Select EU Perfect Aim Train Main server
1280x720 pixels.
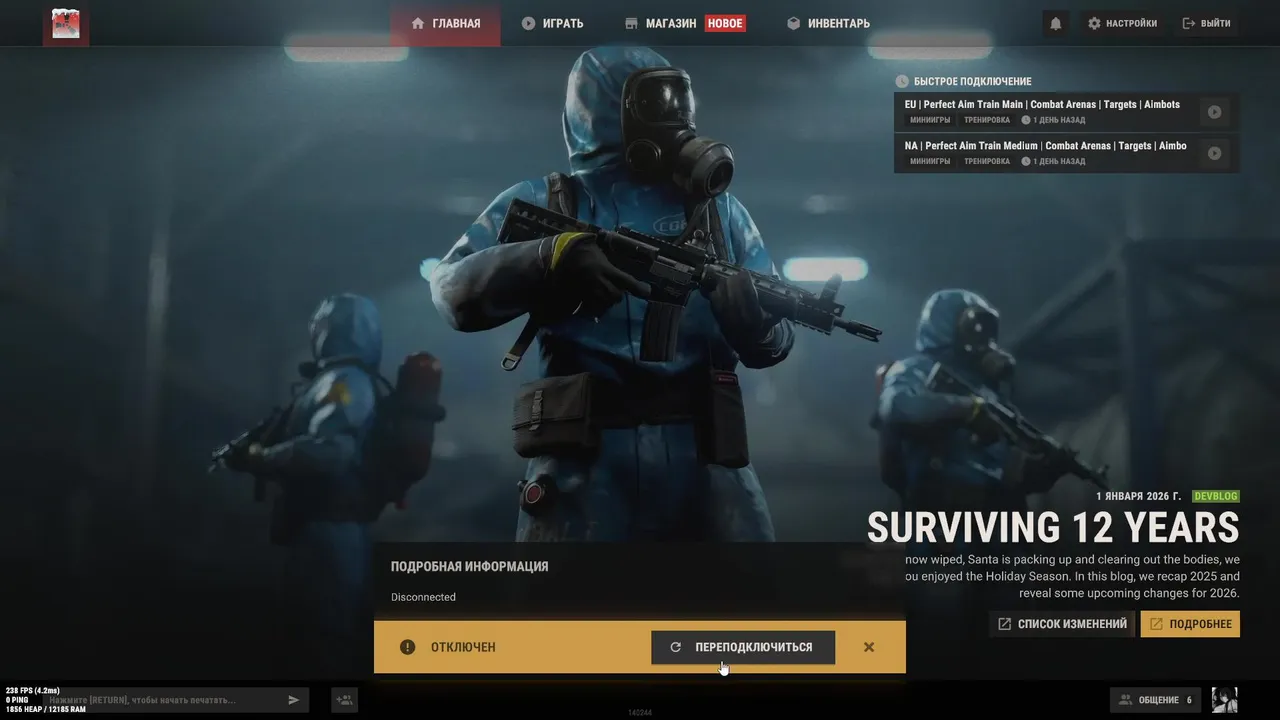1066,112
